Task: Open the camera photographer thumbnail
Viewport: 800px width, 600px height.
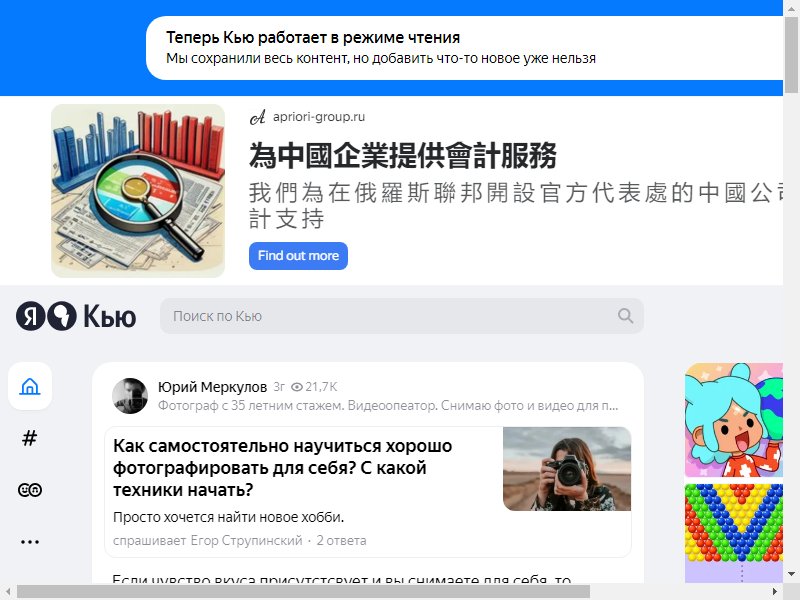Action: [x=567, y=469]
